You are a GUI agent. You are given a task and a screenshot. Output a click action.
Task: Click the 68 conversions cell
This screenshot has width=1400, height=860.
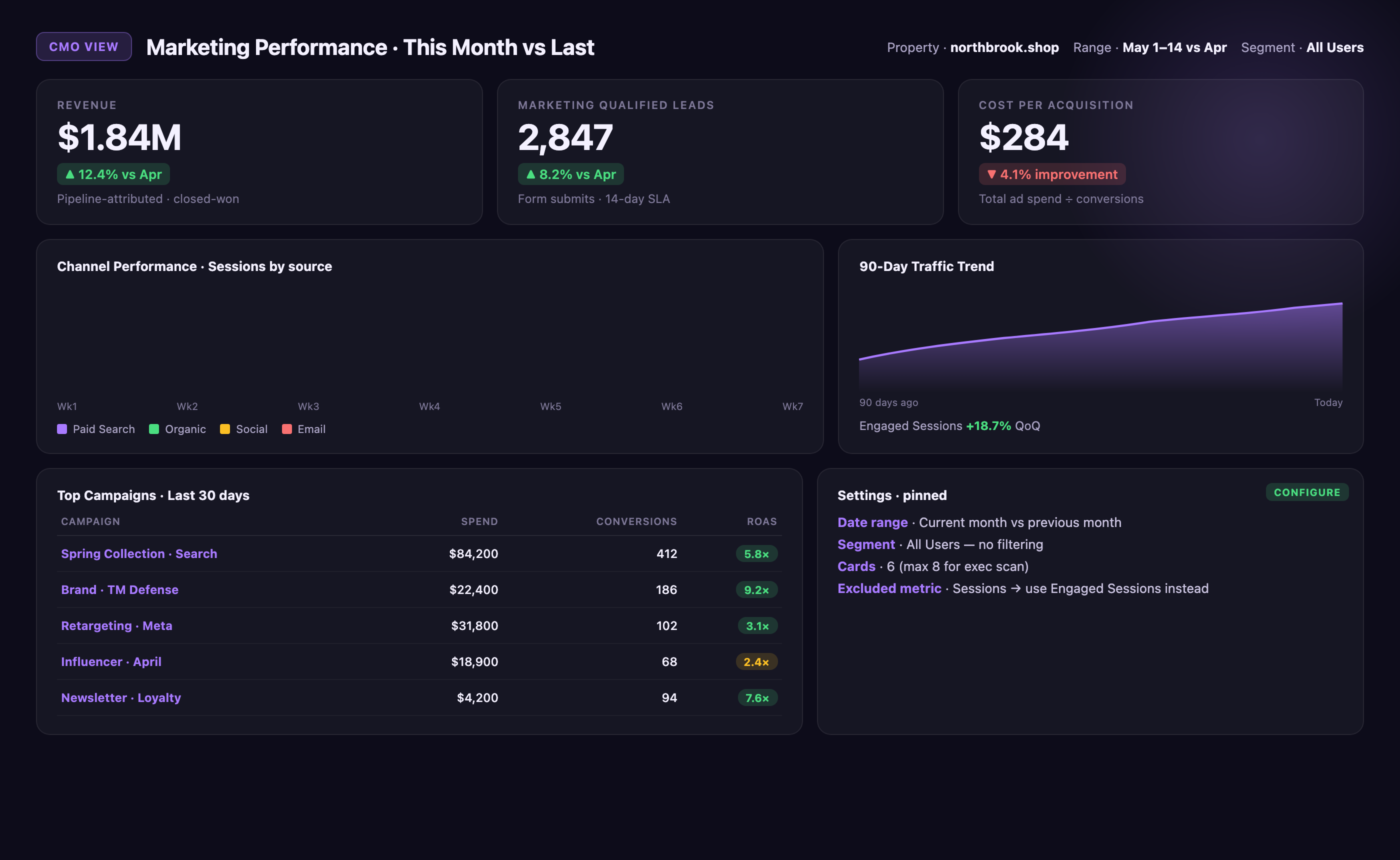[x=669, y=661]
